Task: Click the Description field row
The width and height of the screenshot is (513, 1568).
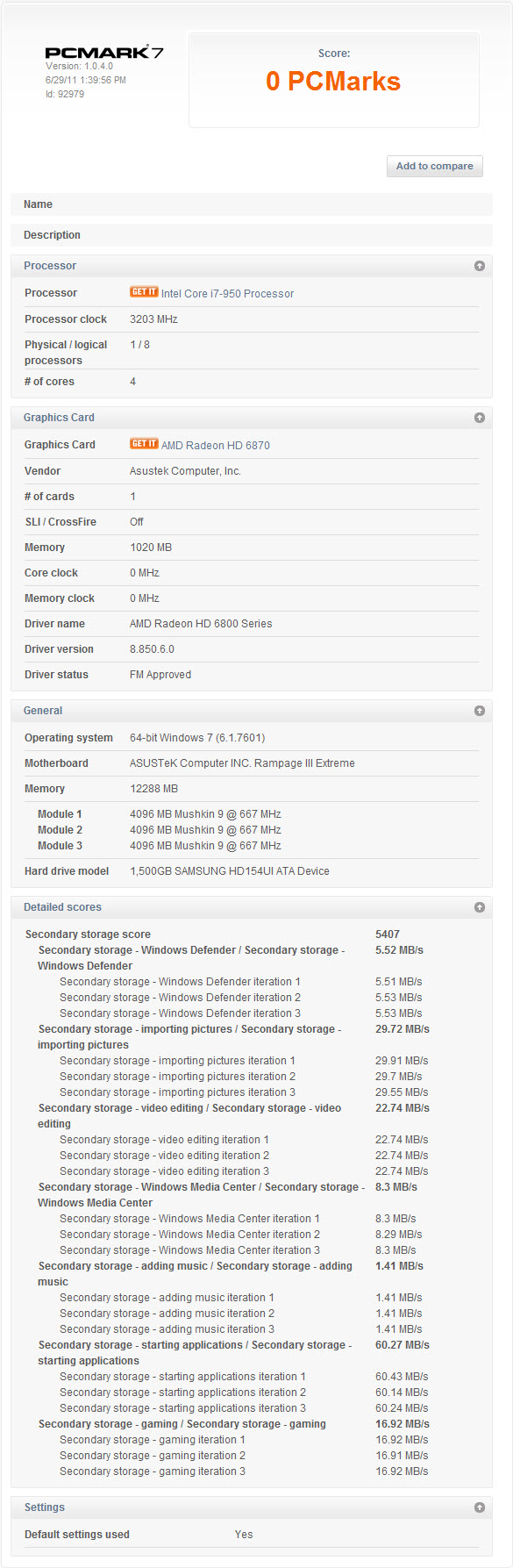Action: click(252, 235)
